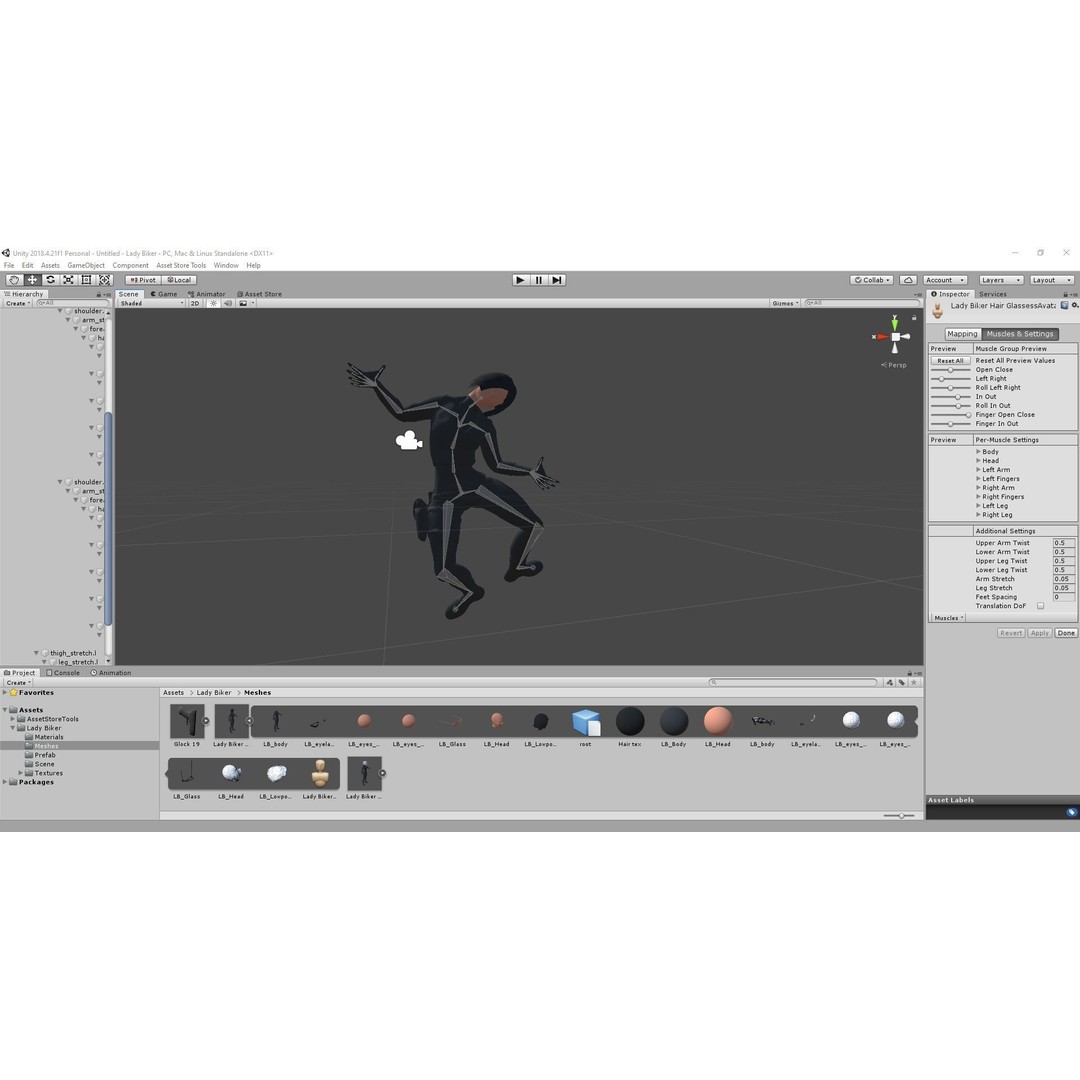Click the Apply button

pos(1040,633)
